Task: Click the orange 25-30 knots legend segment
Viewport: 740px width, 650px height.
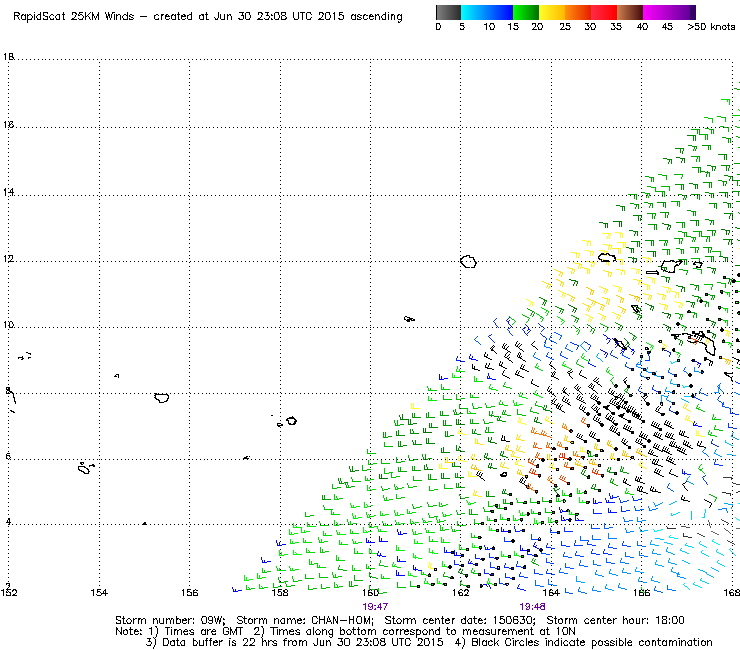Action: point(578,12)
